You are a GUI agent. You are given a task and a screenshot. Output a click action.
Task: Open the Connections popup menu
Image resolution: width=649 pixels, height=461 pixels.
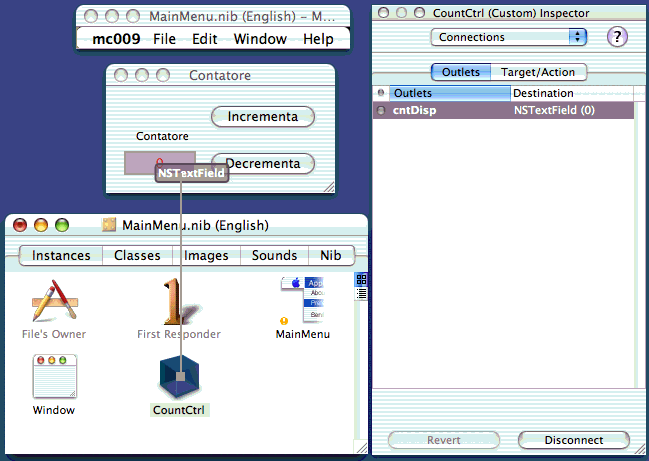pos(508,37)
